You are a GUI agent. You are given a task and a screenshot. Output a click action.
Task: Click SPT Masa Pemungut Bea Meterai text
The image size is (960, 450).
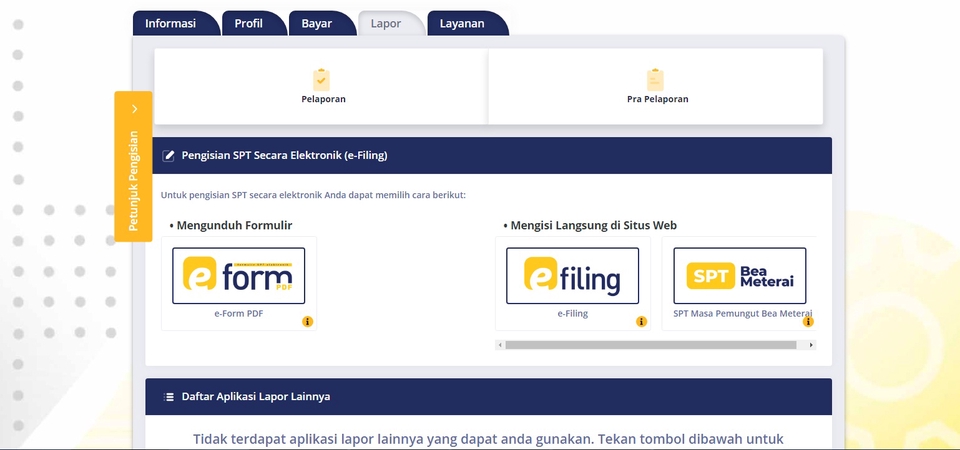click(743, 313)
